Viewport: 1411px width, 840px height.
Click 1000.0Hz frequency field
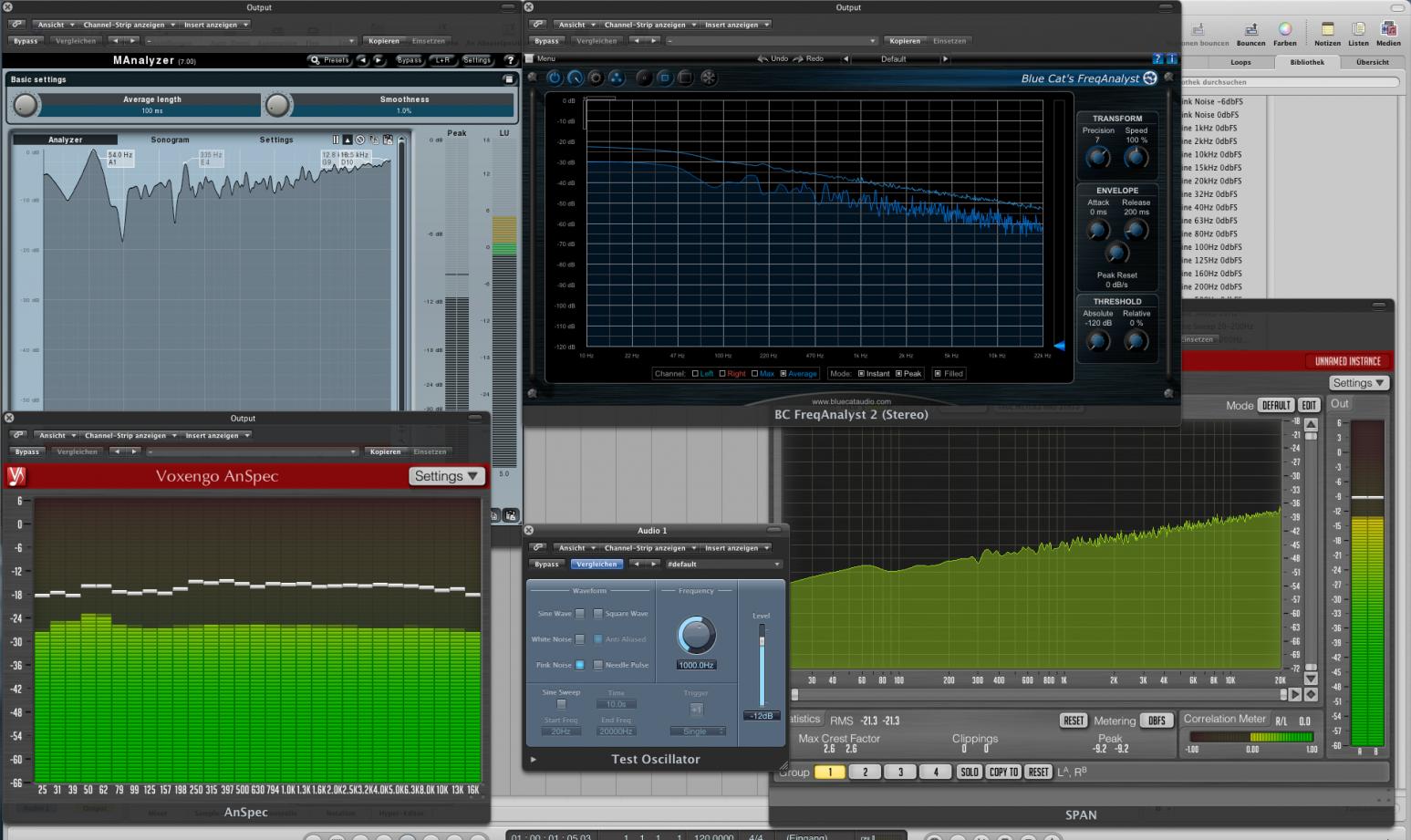pyautogui.click(x=696, y=665)
